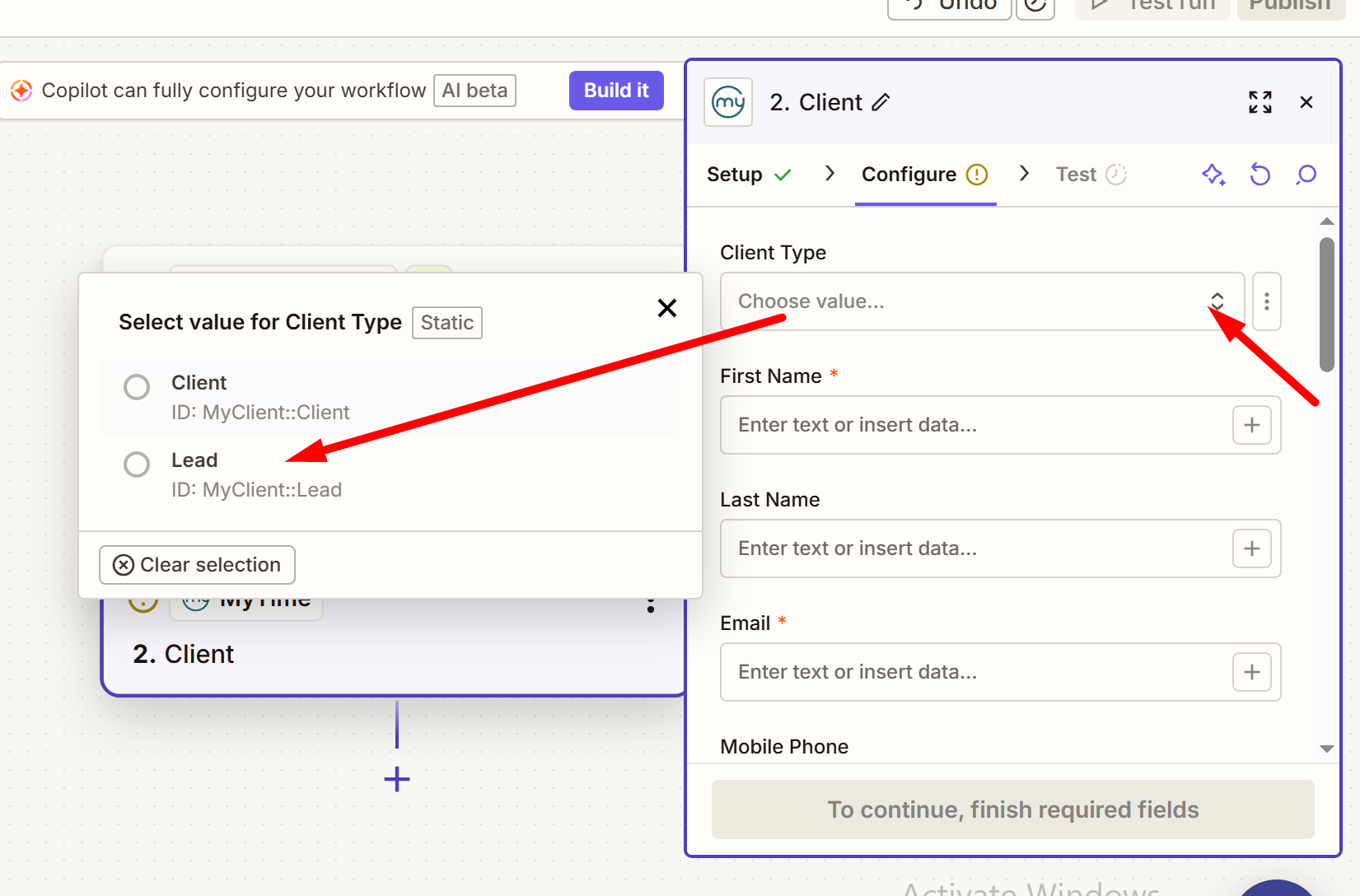Click the search magnifier icon in panel
Screen dimensions: 1360x896
(x=1306, y=175)
